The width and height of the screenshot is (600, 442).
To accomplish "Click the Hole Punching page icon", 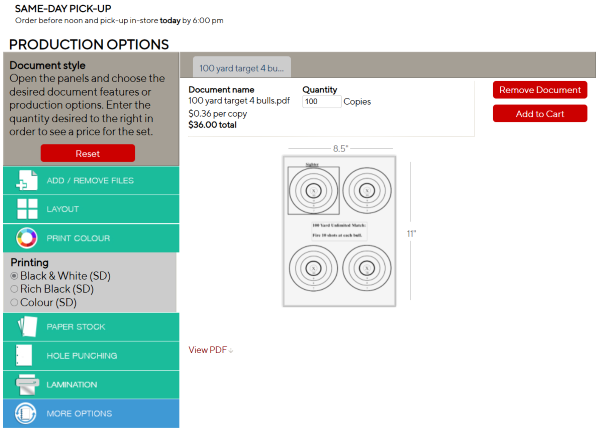I will point(24,356).
